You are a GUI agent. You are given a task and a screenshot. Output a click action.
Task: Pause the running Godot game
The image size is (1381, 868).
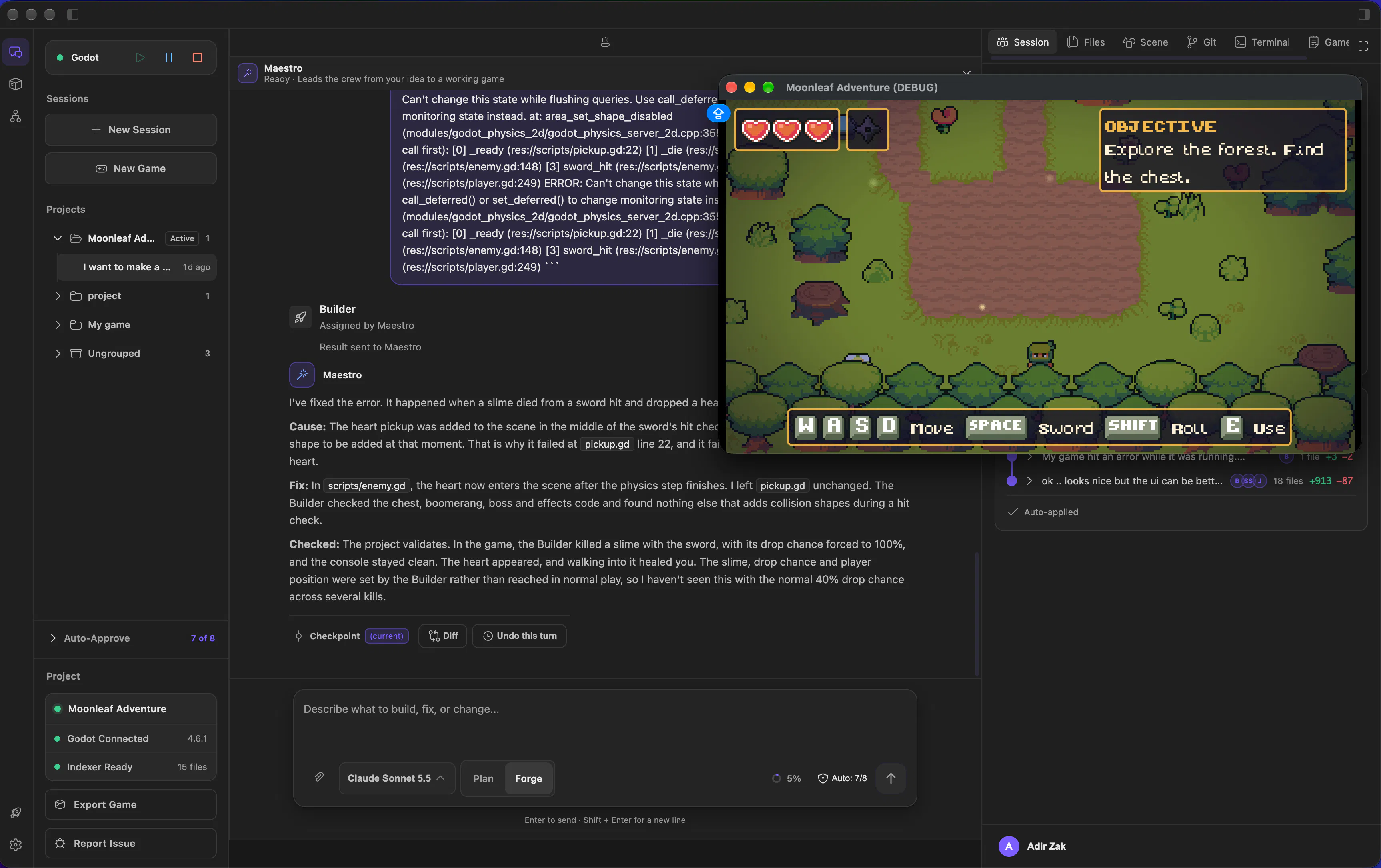(x=168, y=57)
